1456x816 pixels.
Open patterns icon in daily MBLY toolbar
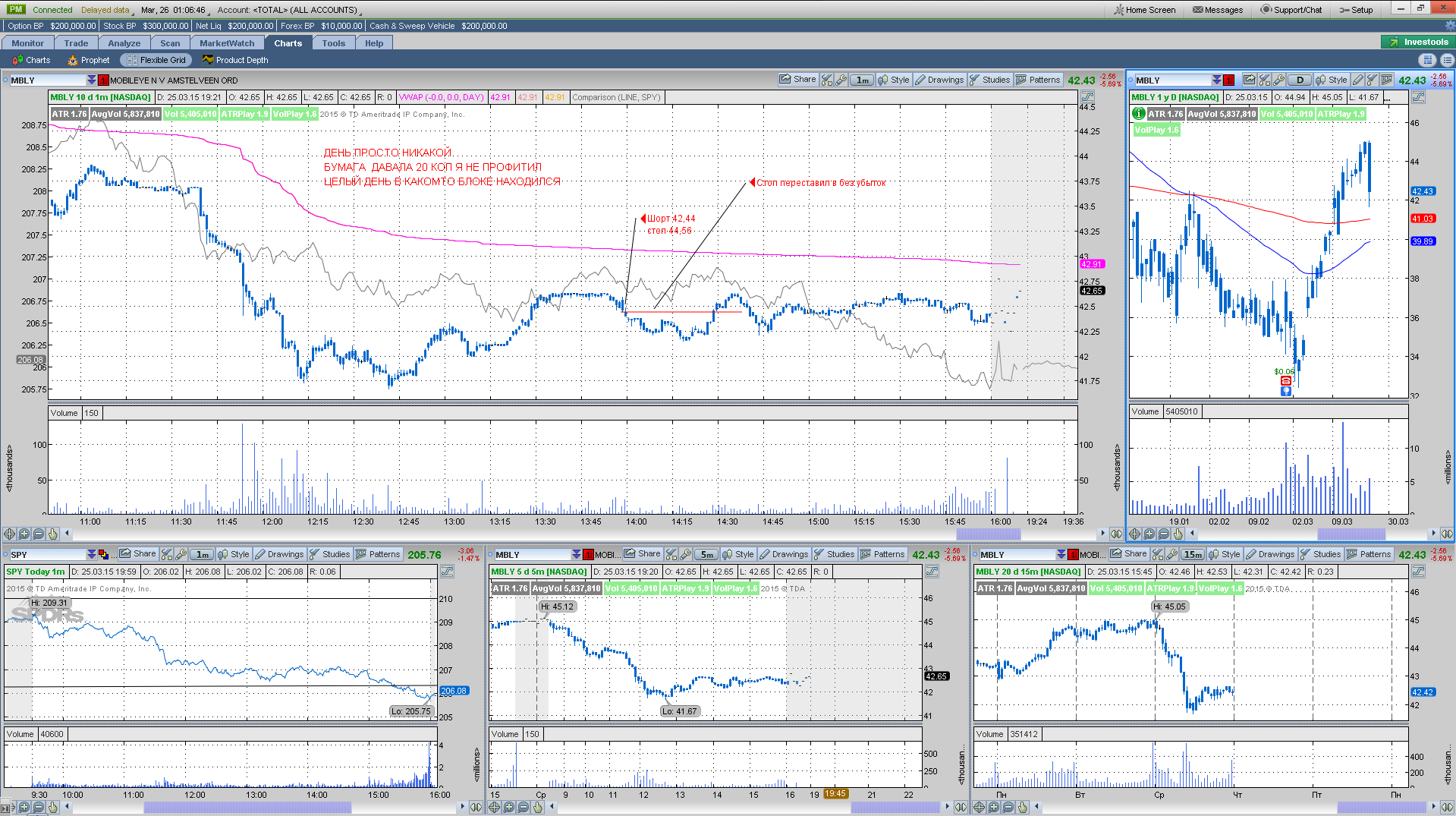coord(1387,80)
